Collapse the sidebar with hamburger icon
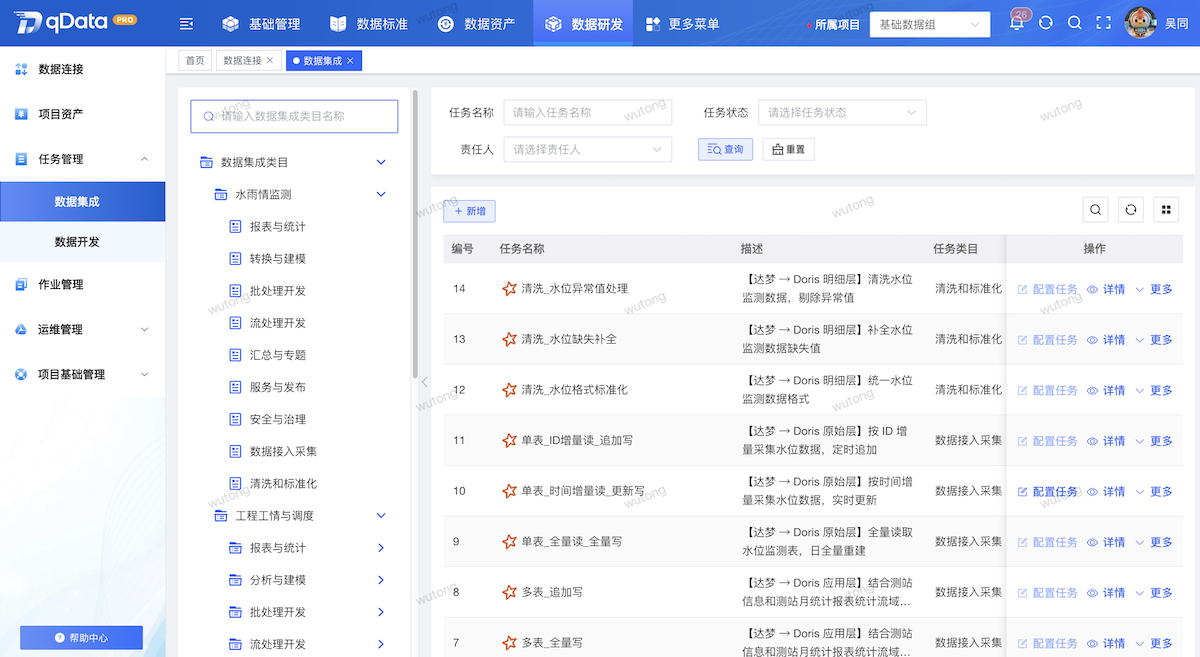1200x657 pixels. [x=186, y=24]
